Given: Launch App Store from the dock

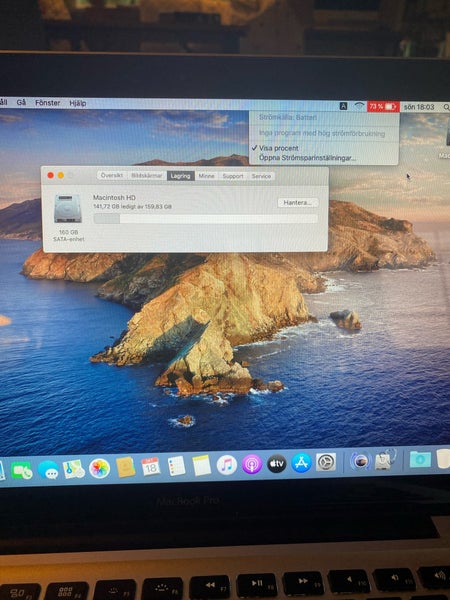Looking at the screenshot, I should (302, 463).
